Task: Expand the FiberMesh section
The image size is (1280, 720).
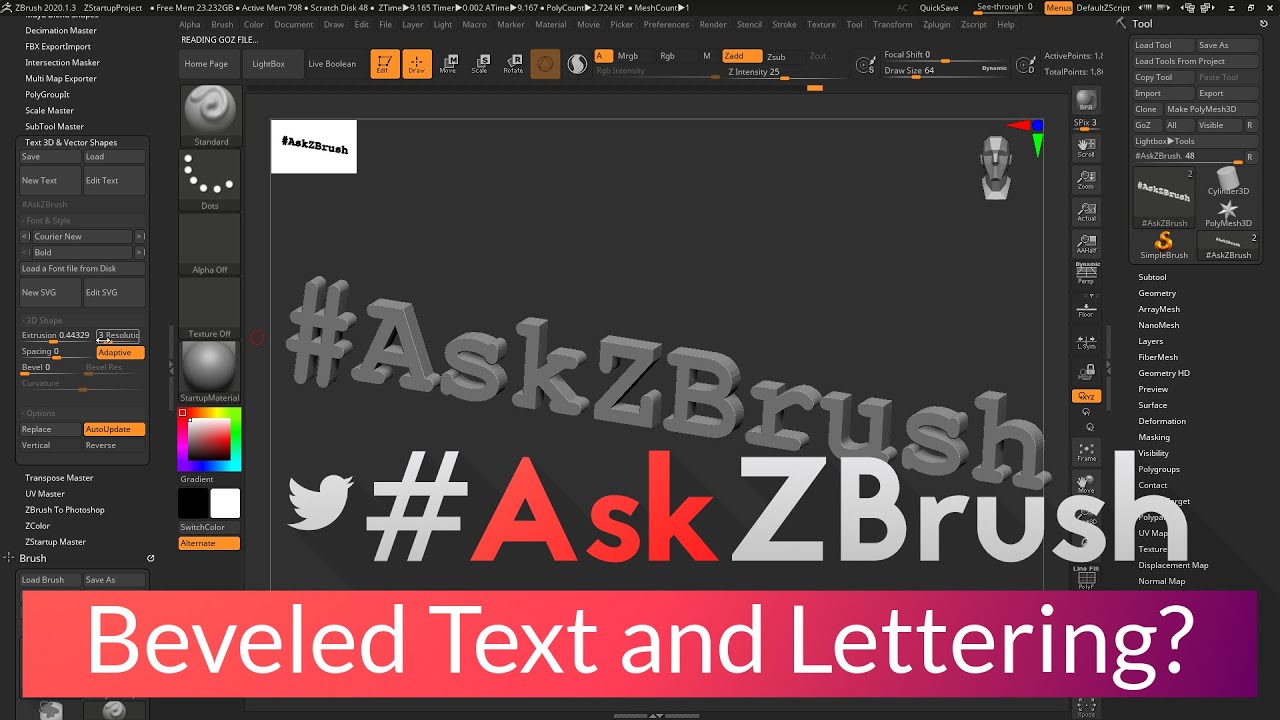Action: click(x=1158, y=357)
